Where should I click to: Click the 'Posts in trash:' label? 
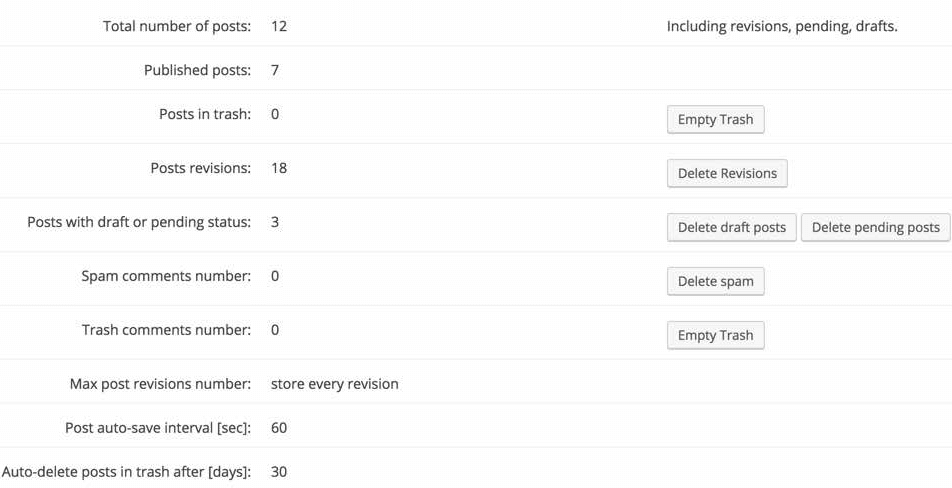[x=205, y=114]
